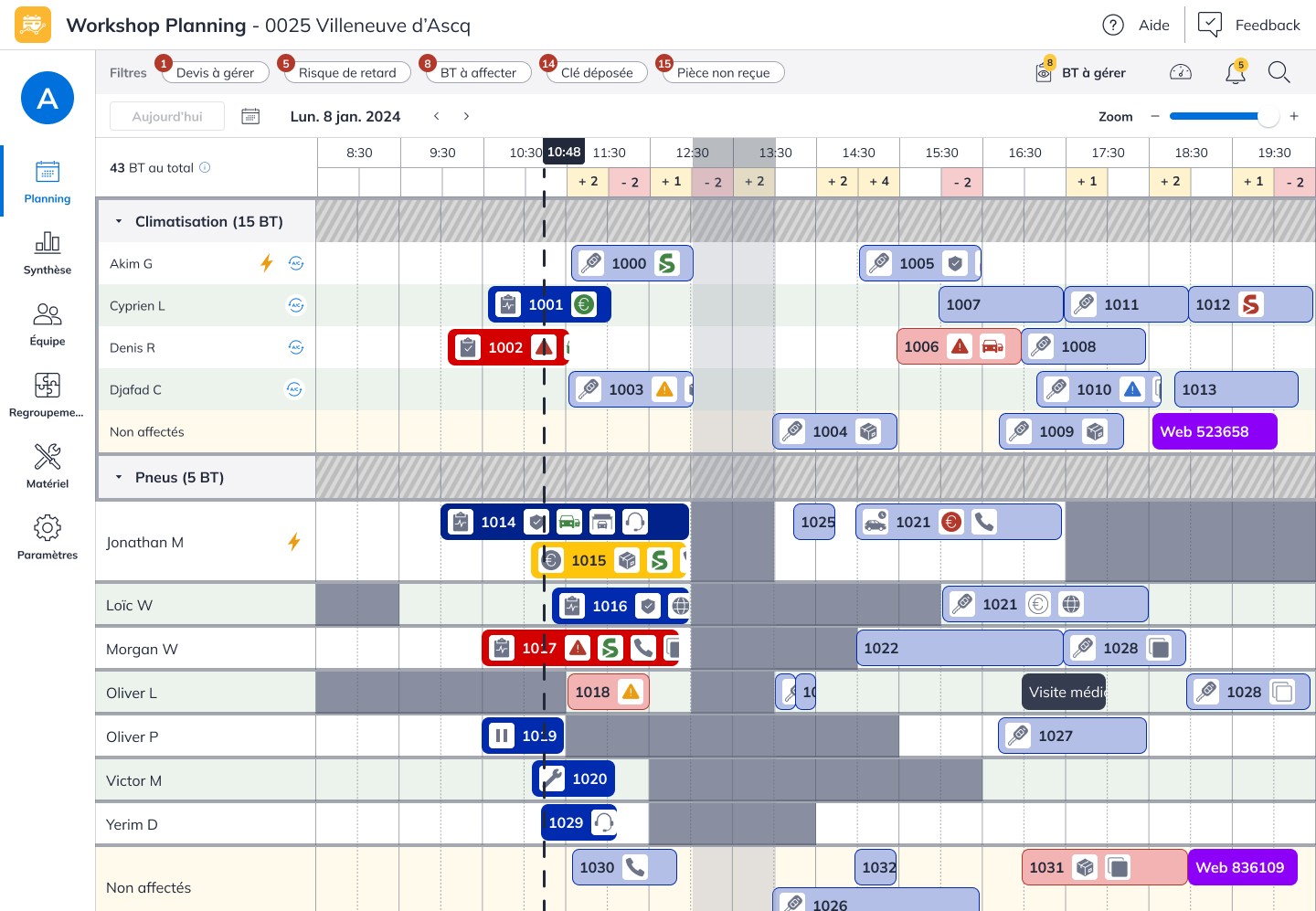Toggle the Devis à gérer filter

pos(216,73)
